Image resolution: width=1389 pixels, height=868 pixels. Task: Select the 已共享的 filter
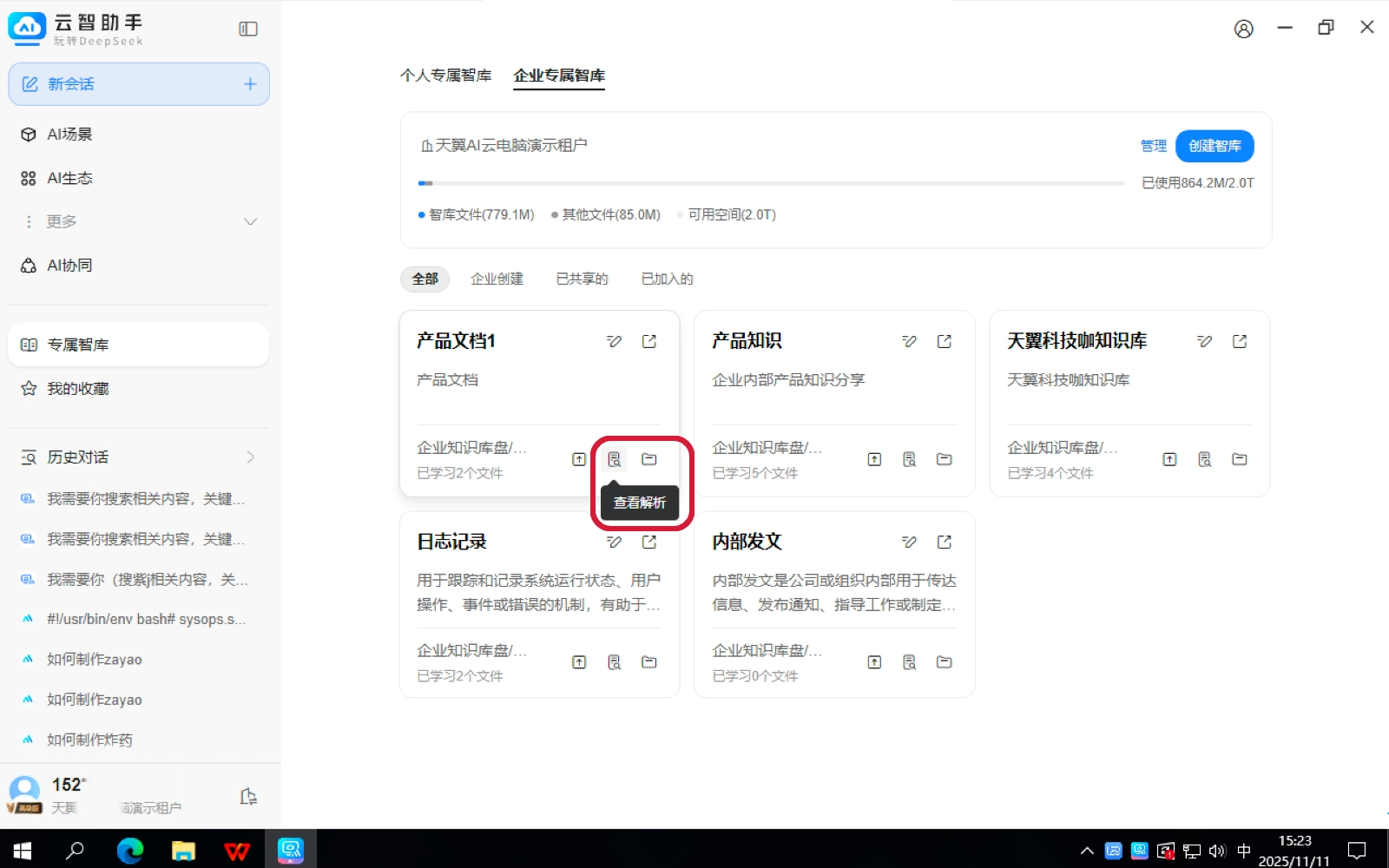click(582, 279)
